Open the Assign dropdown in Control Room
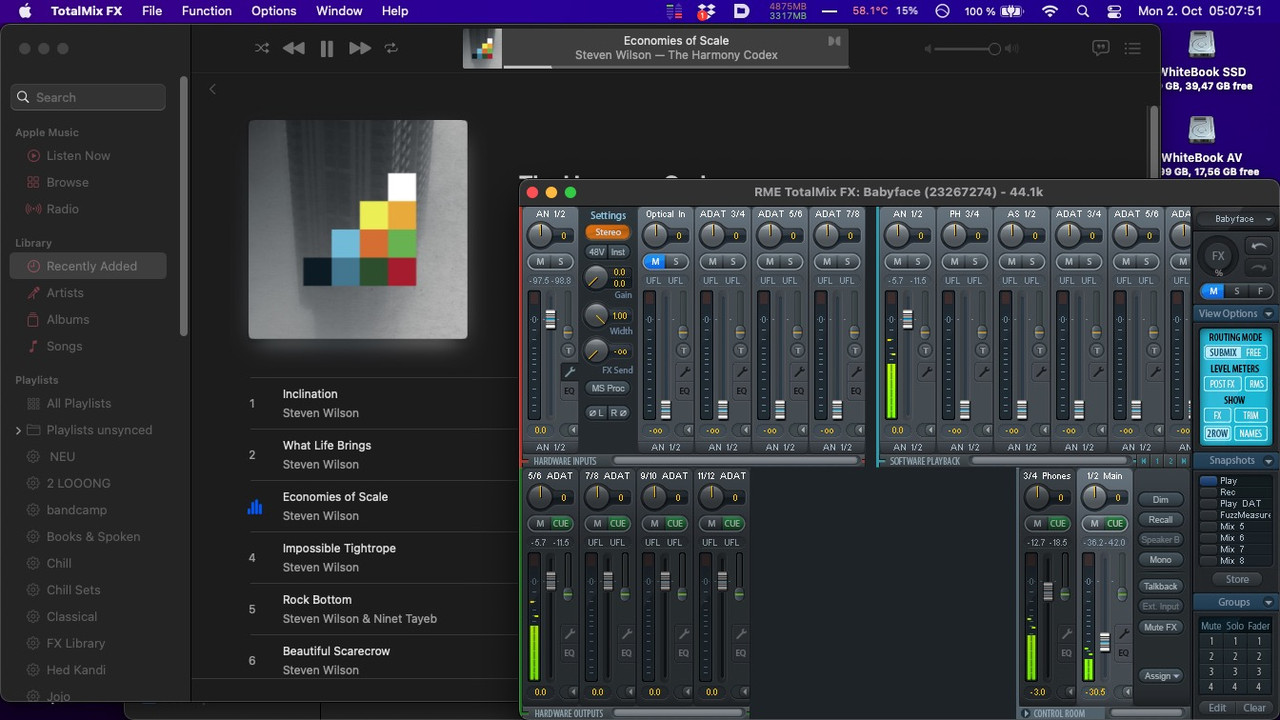 (x=1161, y=676)
